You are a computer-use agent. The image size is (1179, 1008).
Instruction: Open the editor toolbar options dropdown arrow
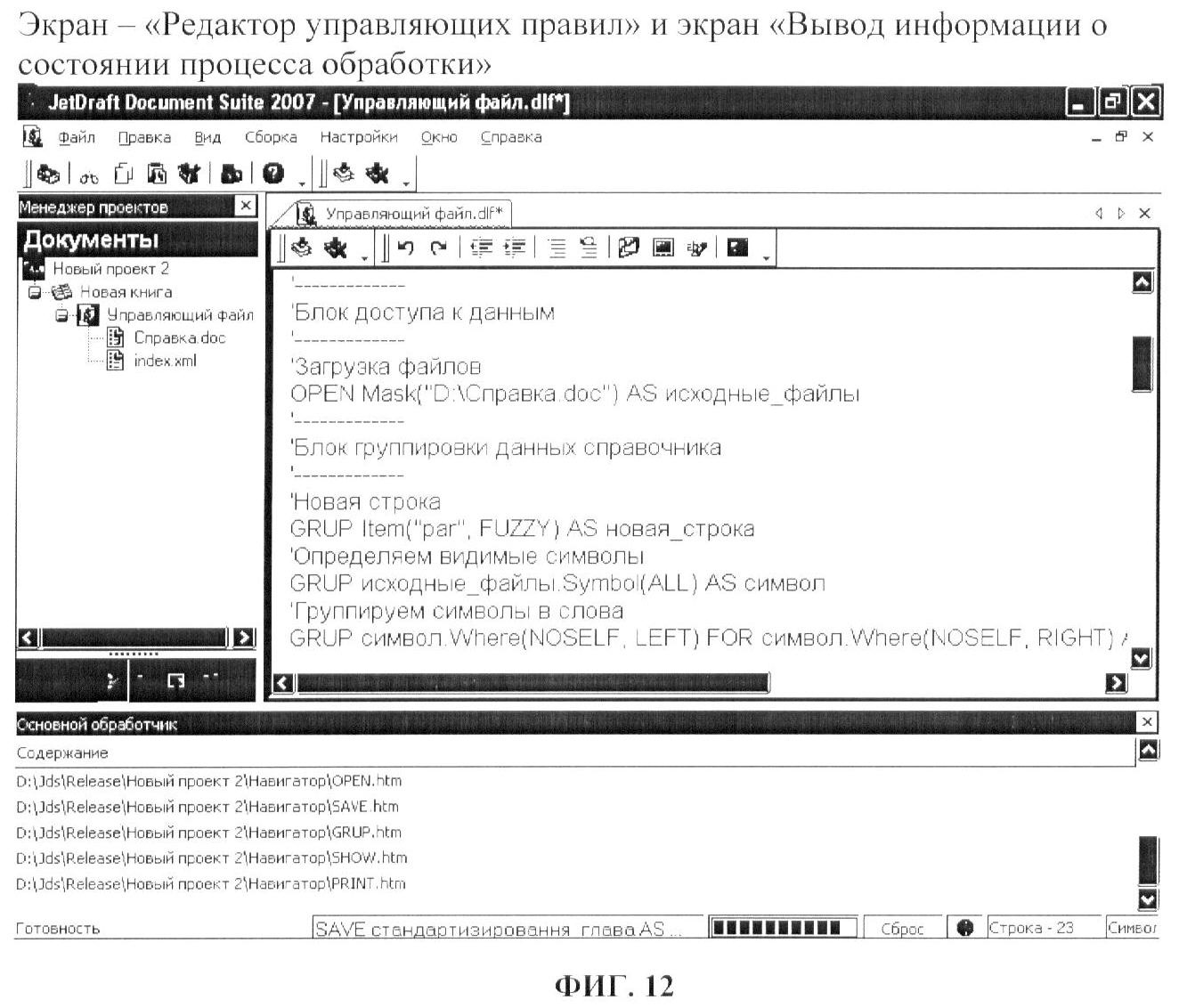click(x=767, y=258)
